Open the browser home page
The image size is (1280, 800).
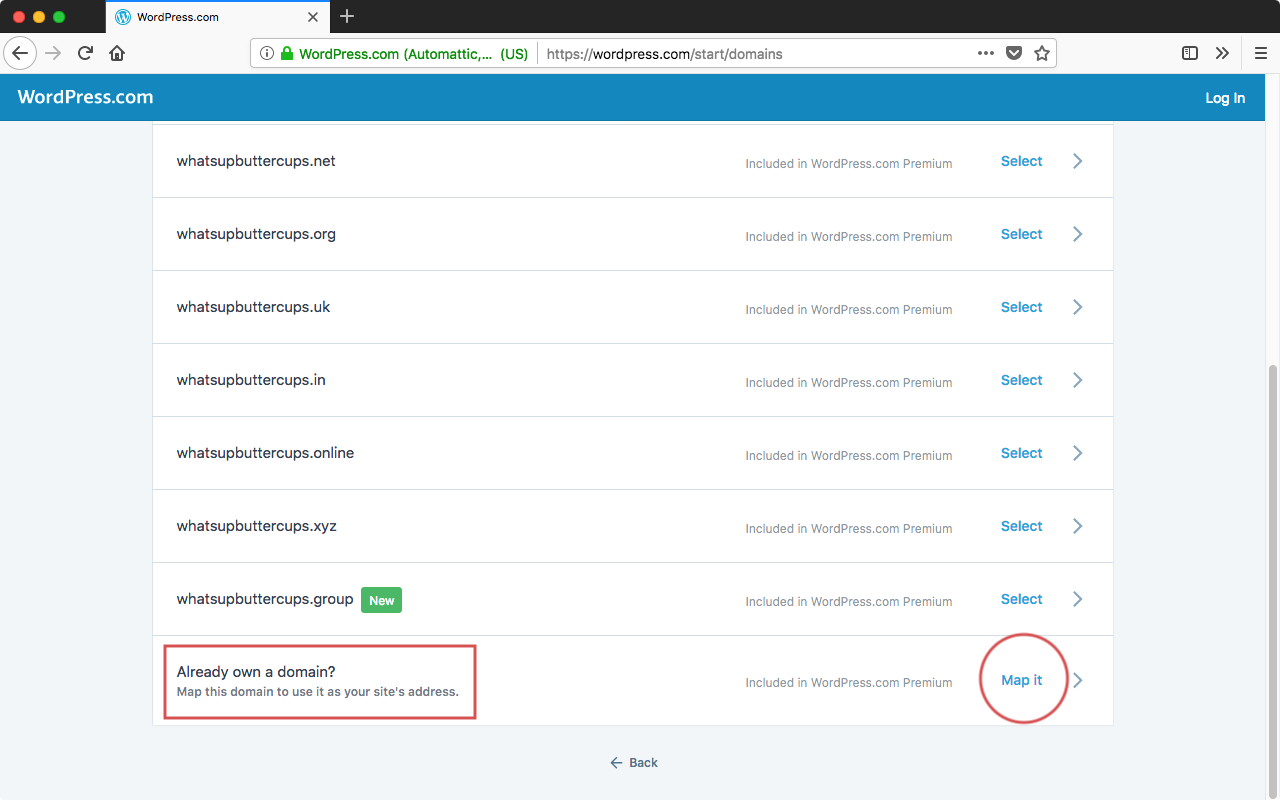(x=117, y=53)
